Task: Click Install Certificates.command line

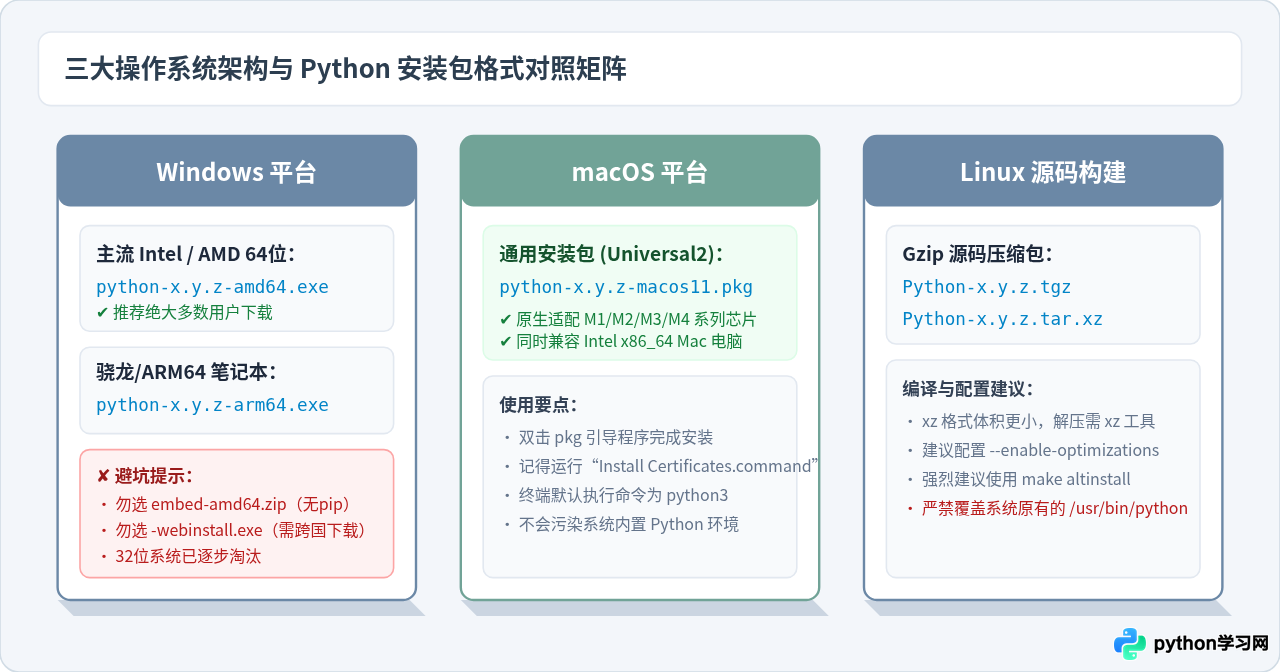Action: 662,466
